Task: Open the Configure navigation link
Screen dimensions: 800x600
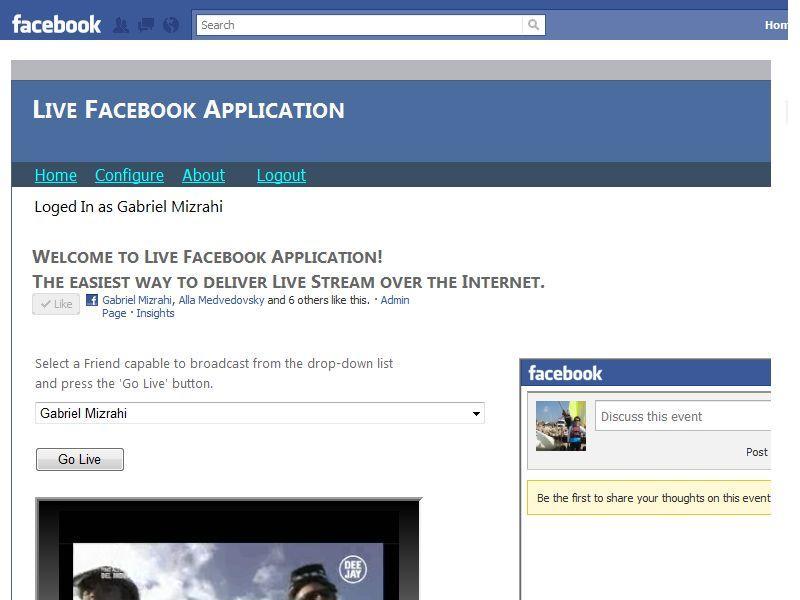Action: [129, 175]
